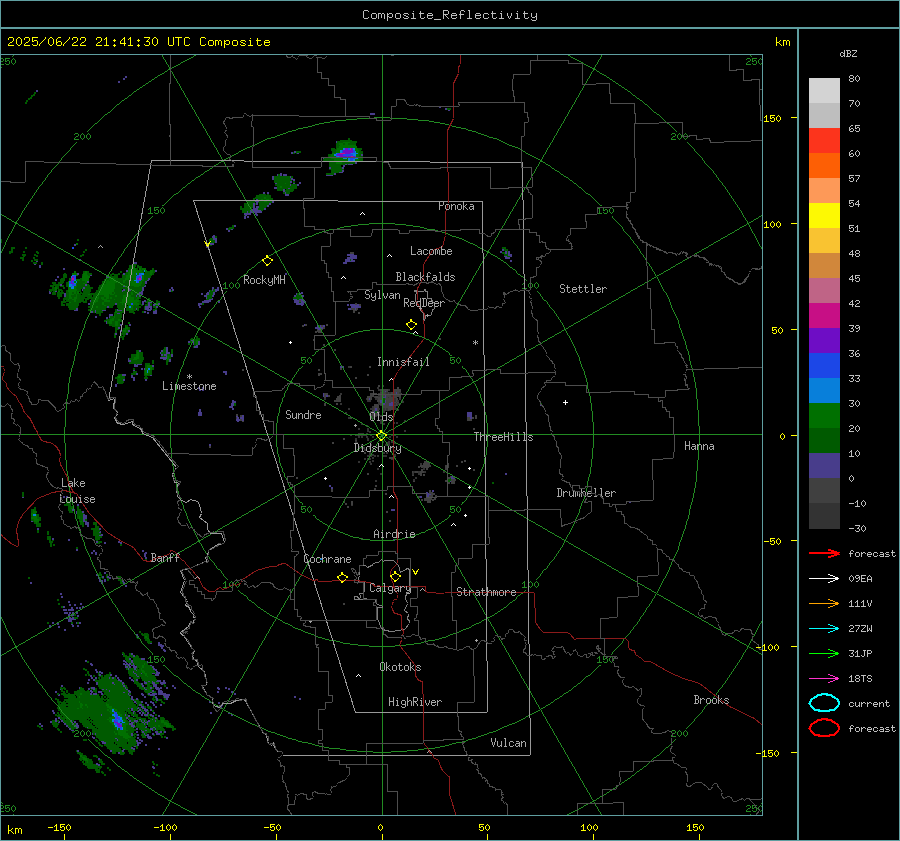The image size is (900, 841).
Task: Click the Sundre label
Action: click(304, 415)
